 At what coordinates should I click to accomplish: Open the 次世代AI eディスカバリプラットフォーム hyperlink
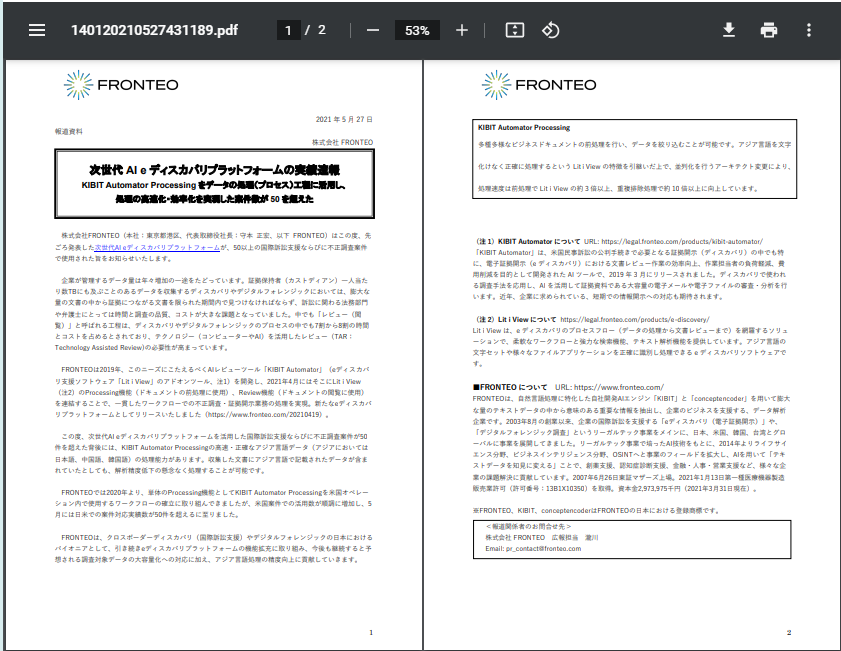point(157,247)
